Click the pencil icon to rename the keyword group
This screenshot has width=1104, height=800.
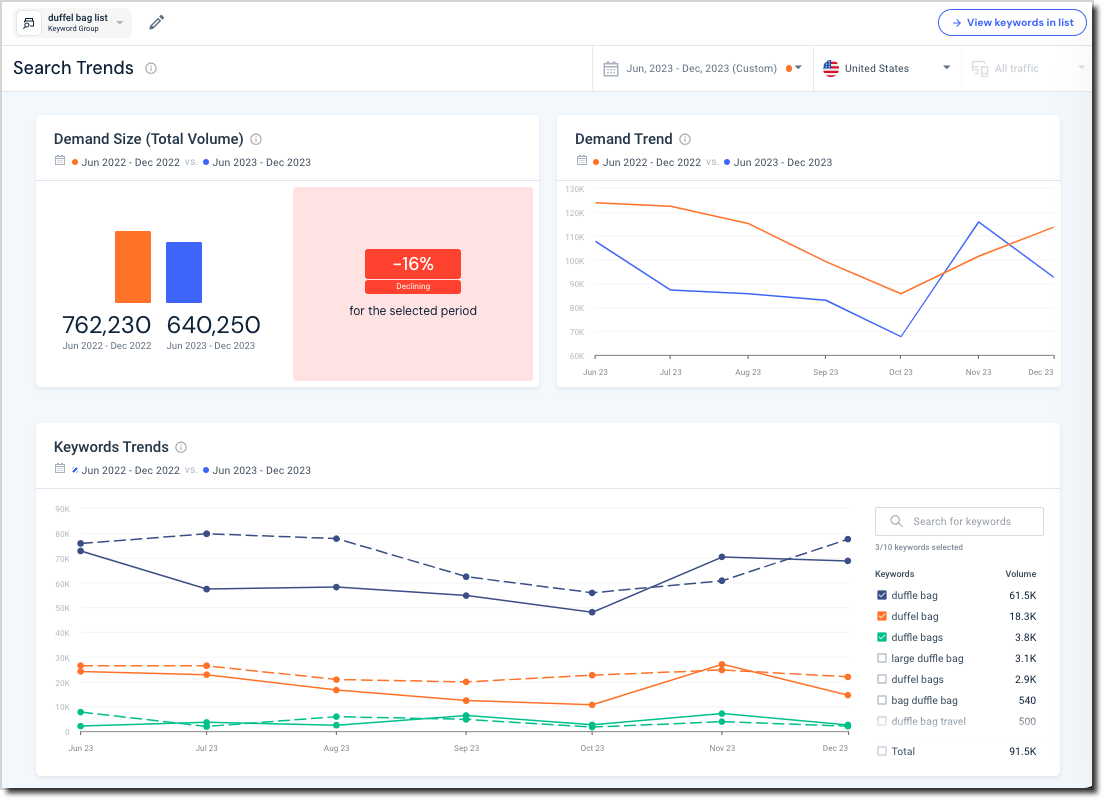pos(154,21)
